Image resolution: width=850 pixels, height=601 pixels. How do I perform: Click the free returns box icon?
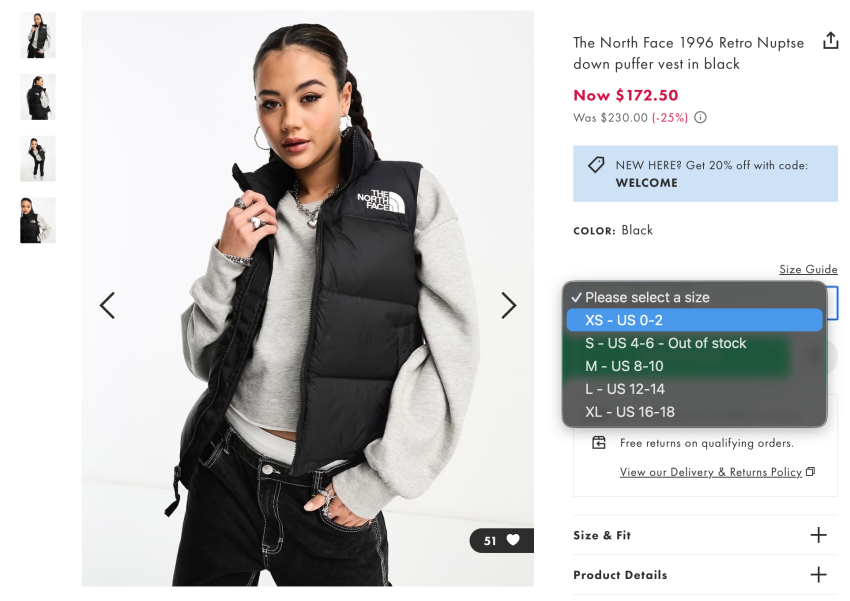(598, 442)
